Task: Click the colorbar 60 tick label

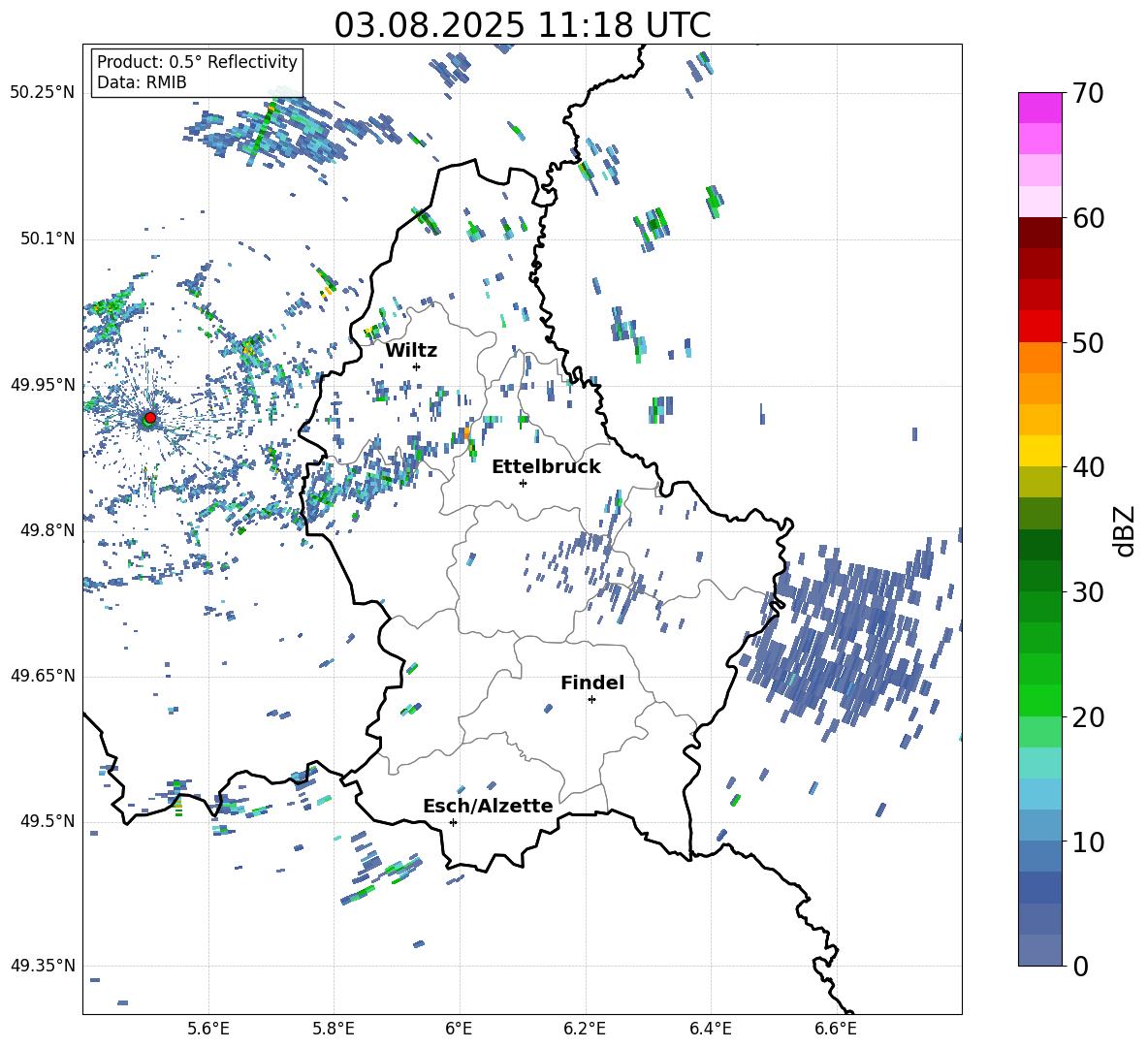Action: [1088, 218]
